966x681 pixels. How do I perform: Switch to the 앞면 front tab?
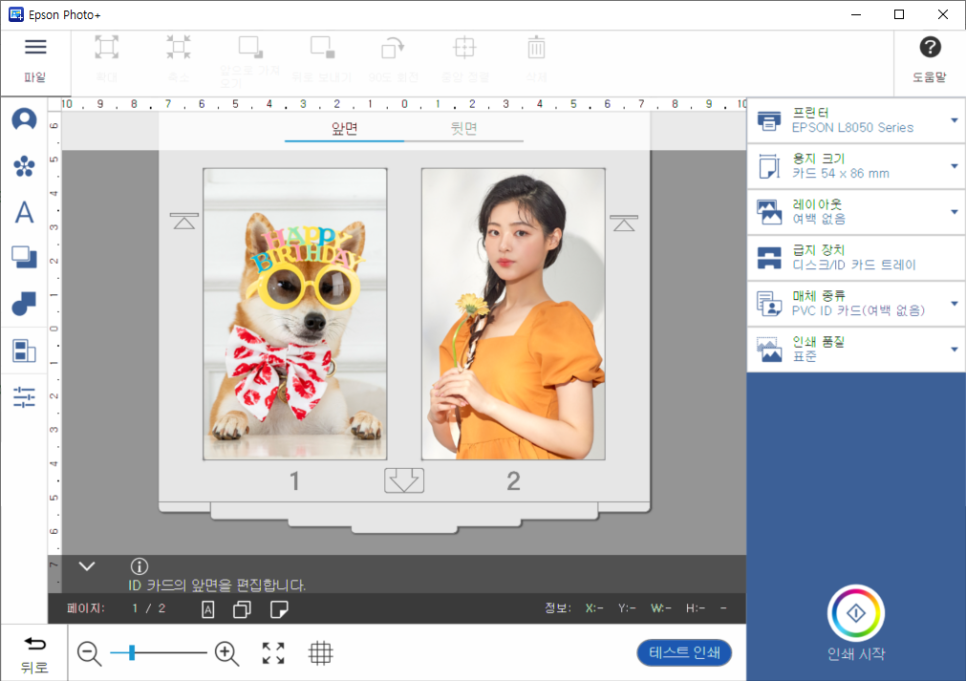click(x=344, y=129)
